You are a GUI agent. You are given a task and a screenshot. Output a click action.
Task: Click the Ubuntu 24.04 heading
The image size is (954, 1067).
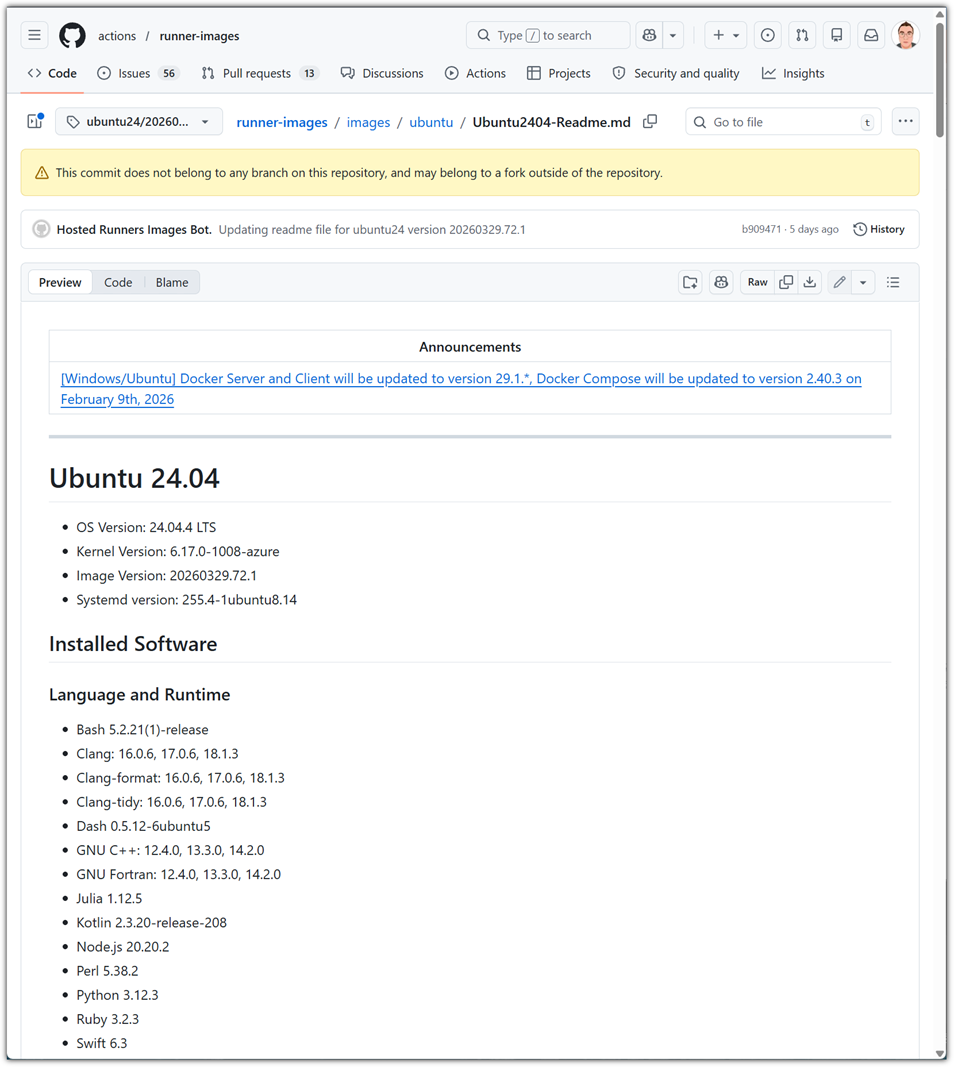click(x=134, y=478)
